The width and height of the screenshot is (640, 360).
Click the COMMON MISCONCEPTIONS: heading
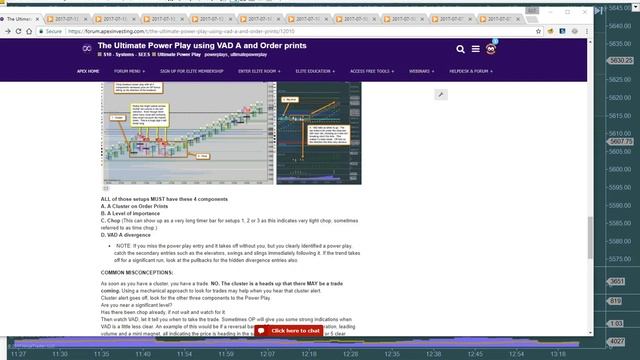[x=137, y=272]
